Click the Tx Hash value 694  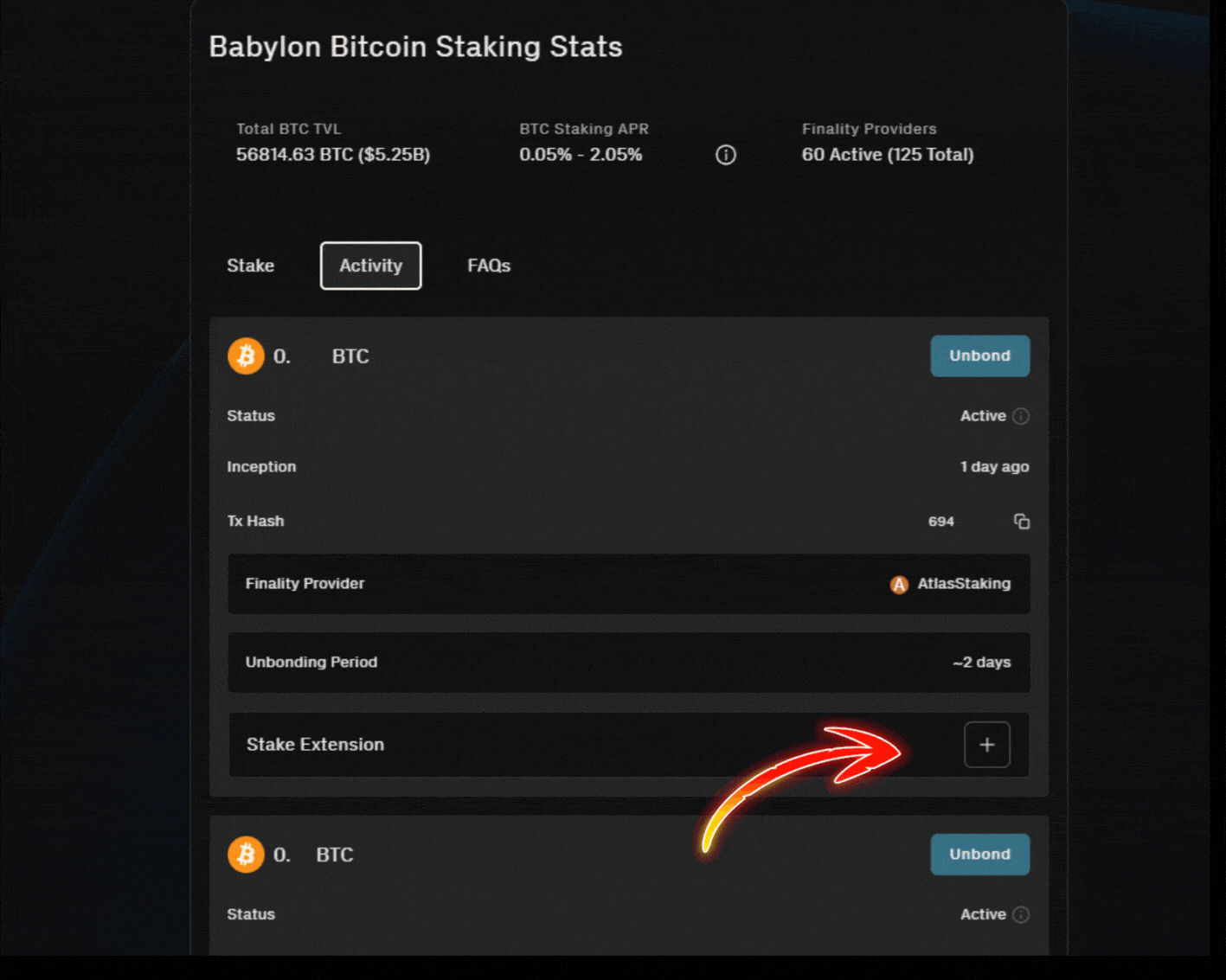click(941, 522)
